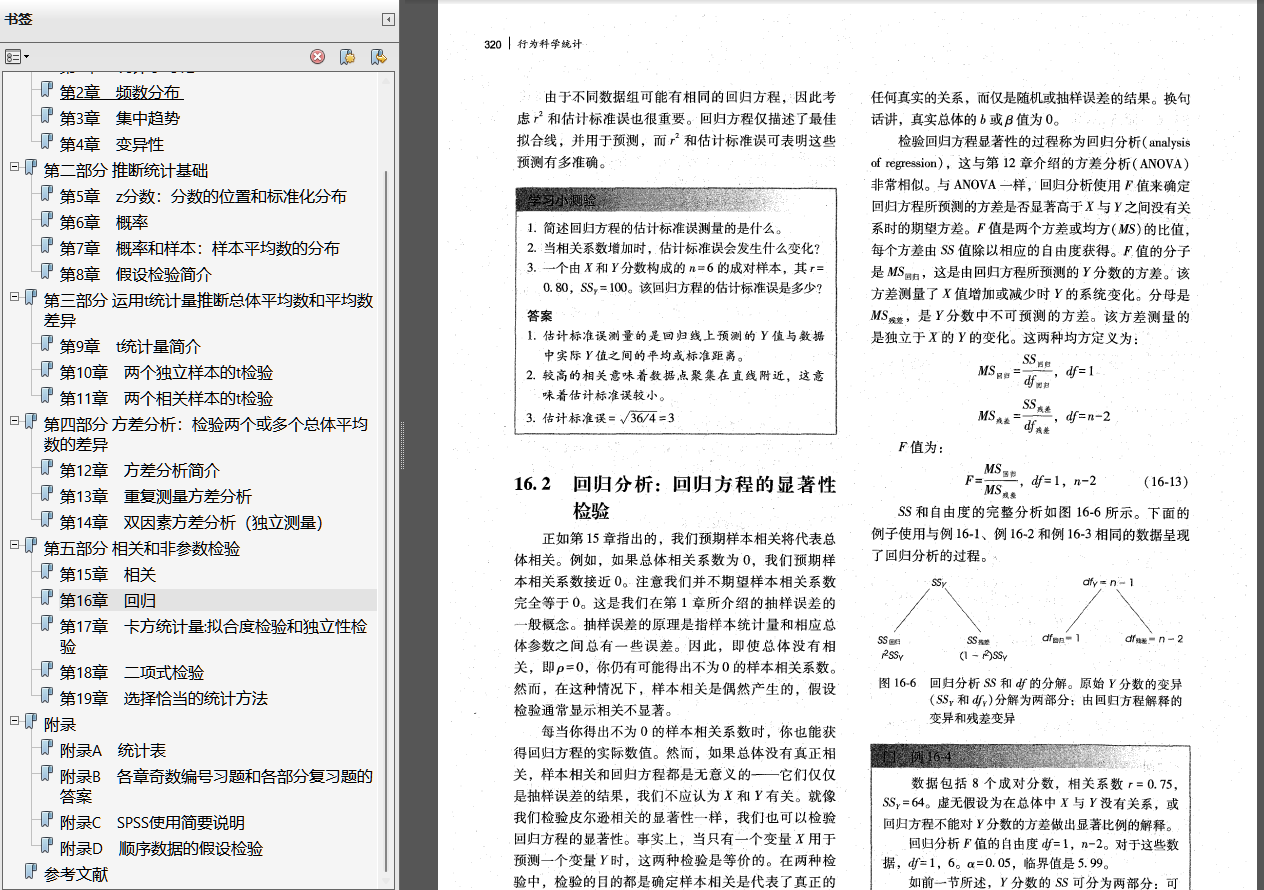Open bookmark 第13章 重复测量方差分析
This screenshot has height=890, width=1264.
click(x=156, y=496)
